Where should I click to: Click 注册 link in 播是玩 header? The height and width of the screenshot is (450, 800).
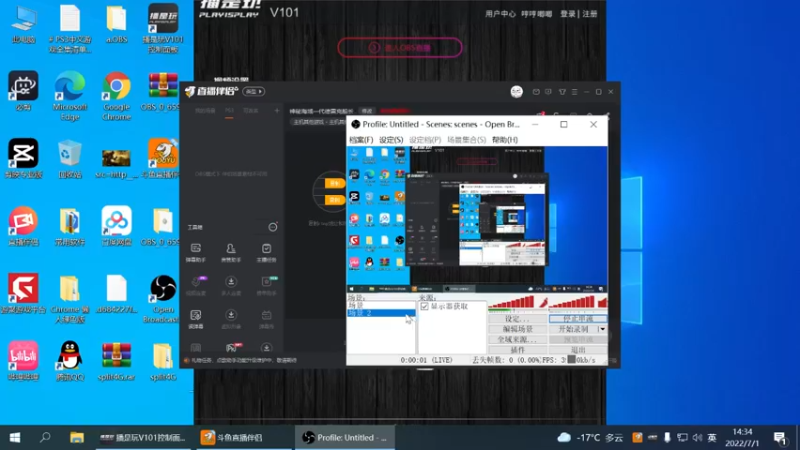(590, 14)
